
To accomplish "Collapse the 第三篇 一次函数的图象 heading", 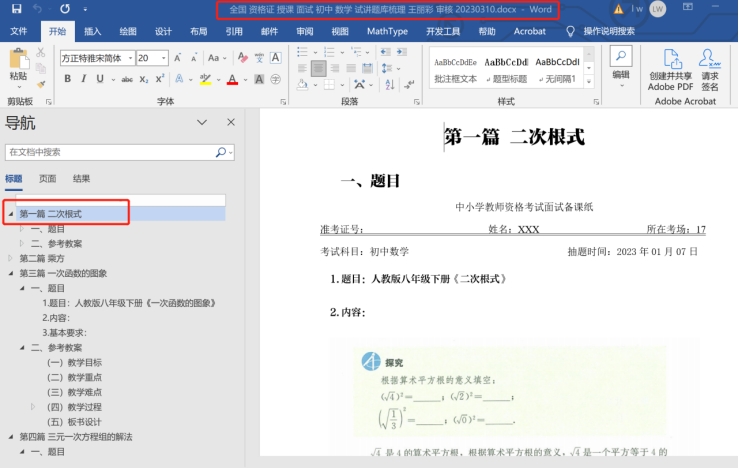I will [11, 273].
